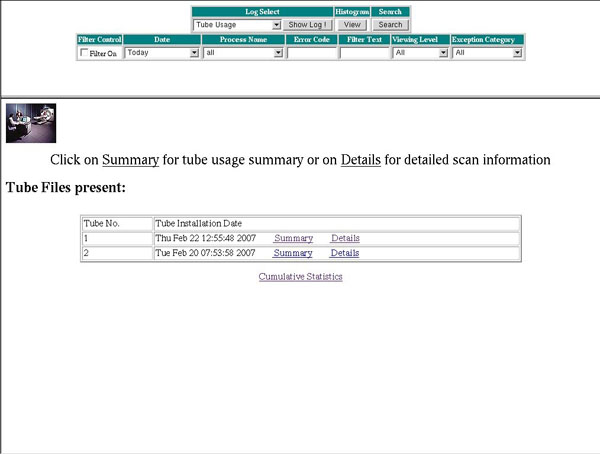Focus the Error Code input field

coord(311,53)
